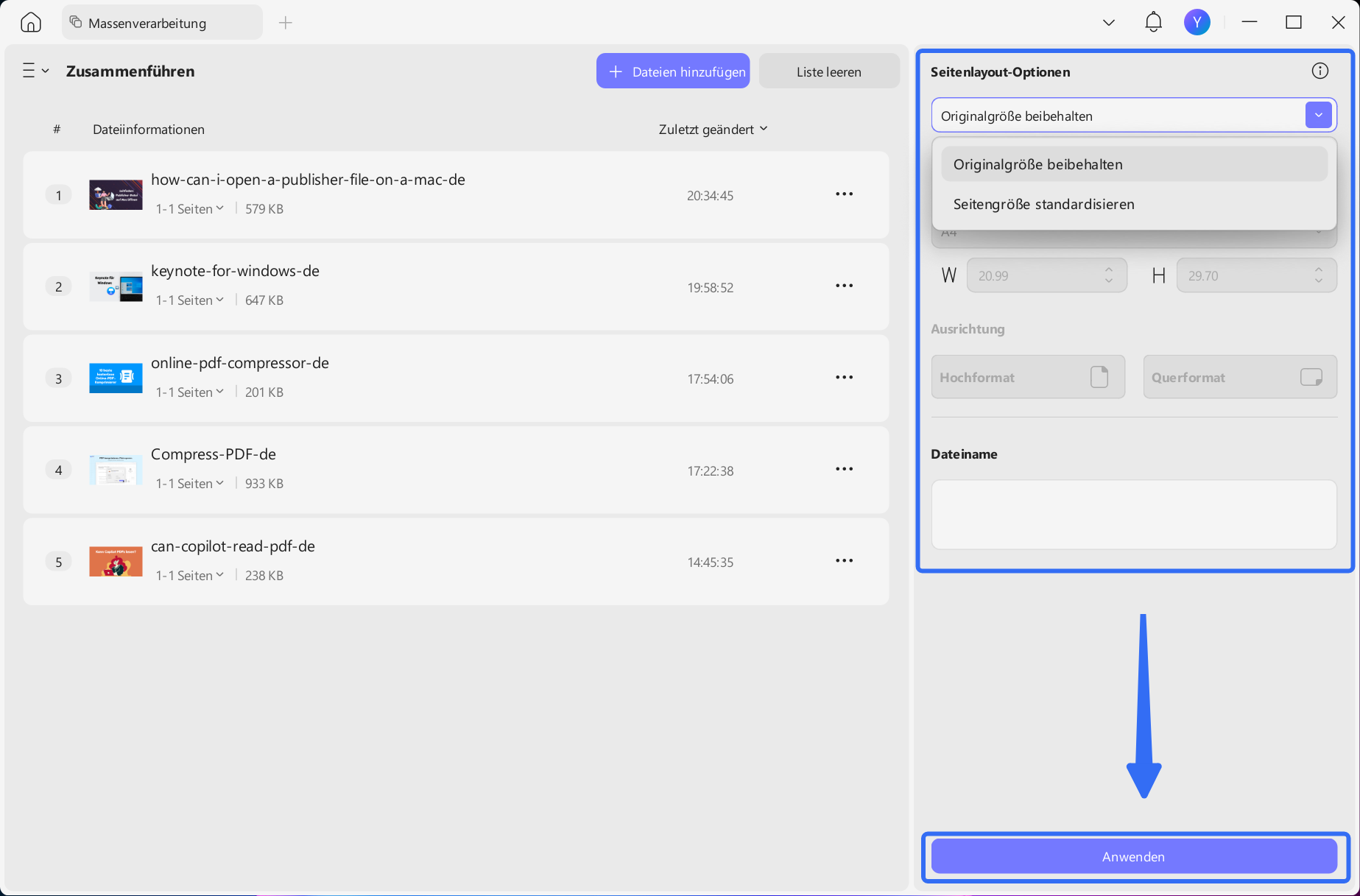Open more options for can-copilot-read-pdf-de
This screenshot has height=896, width=1360.
pyautogui.click(x=844, y=561)
